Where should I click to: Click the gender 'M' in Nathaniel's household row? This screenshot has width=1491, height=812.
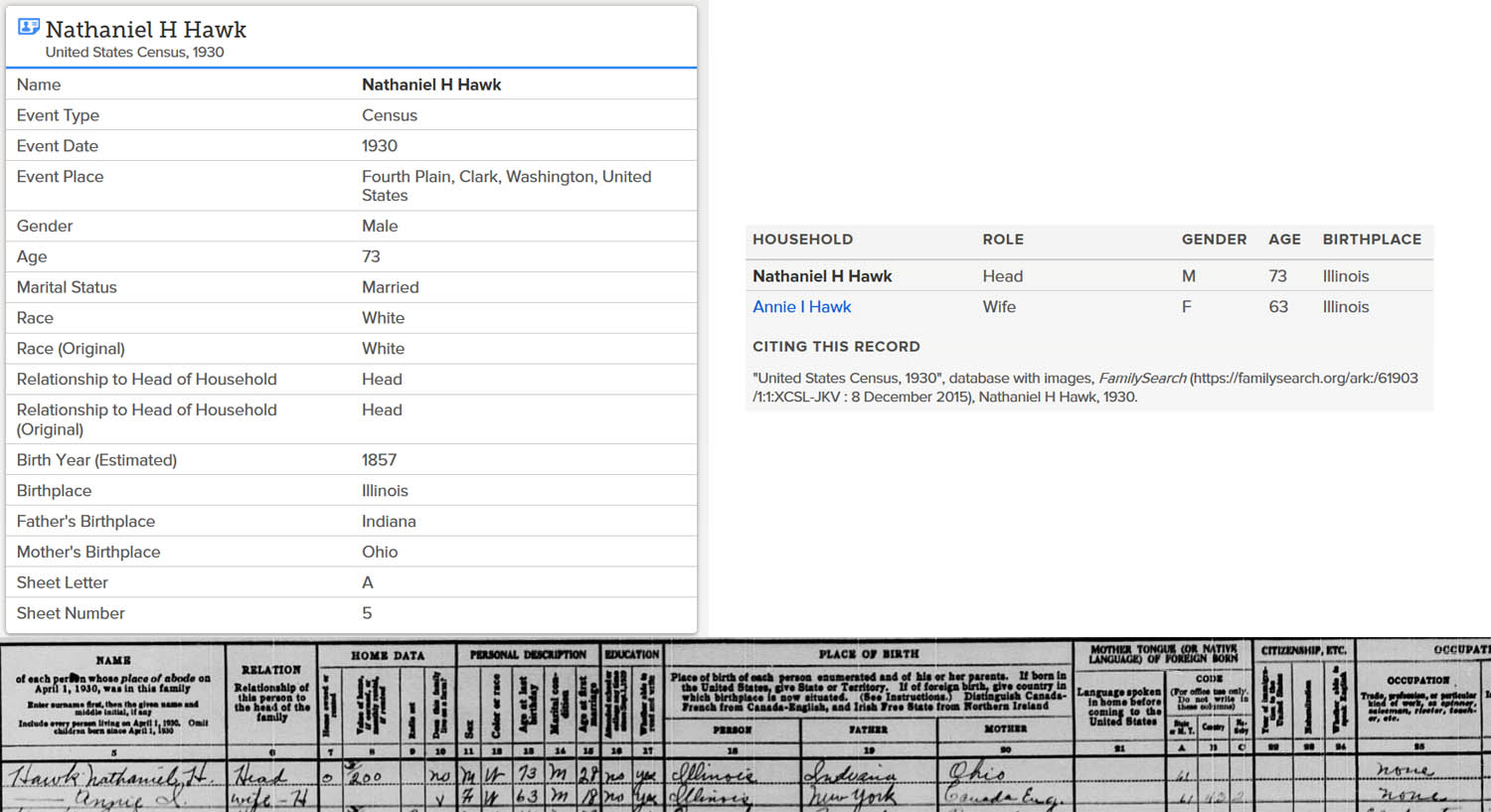tap(1188, 276)
